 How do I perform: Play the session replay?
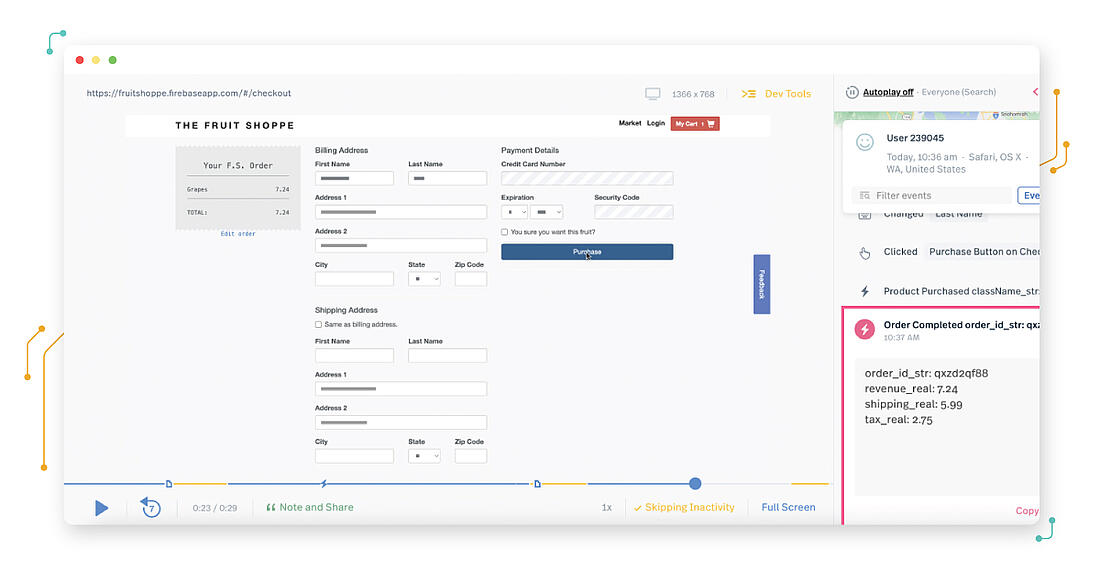tap(101, 508)
